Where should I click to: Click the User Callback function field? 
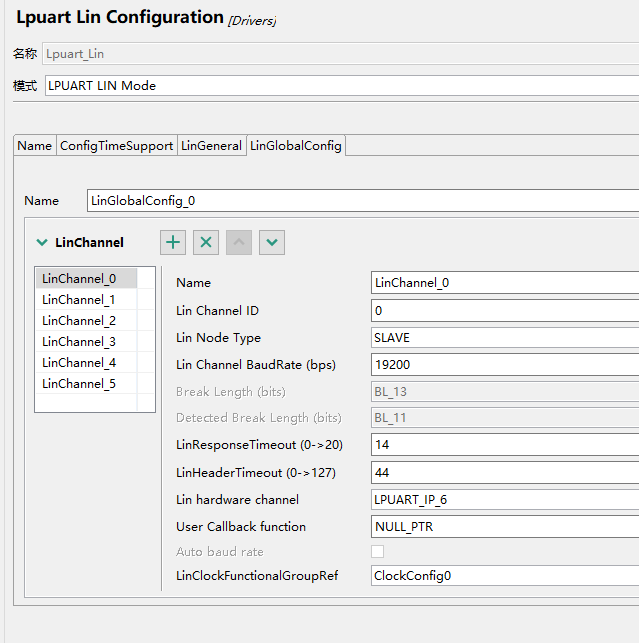504,526
